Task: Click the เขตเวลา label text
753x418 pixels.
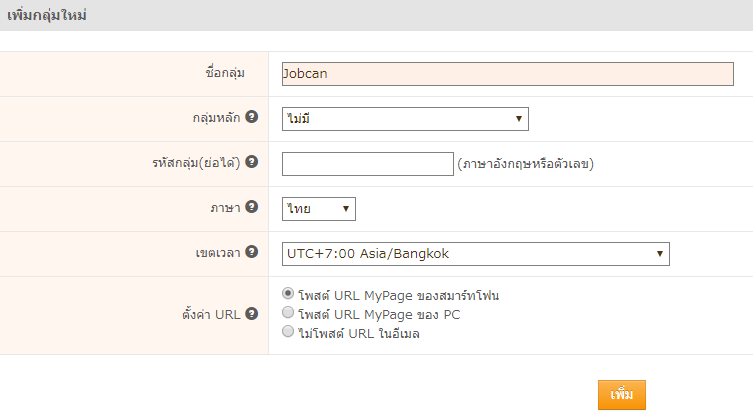Action: tap(217, 253)
